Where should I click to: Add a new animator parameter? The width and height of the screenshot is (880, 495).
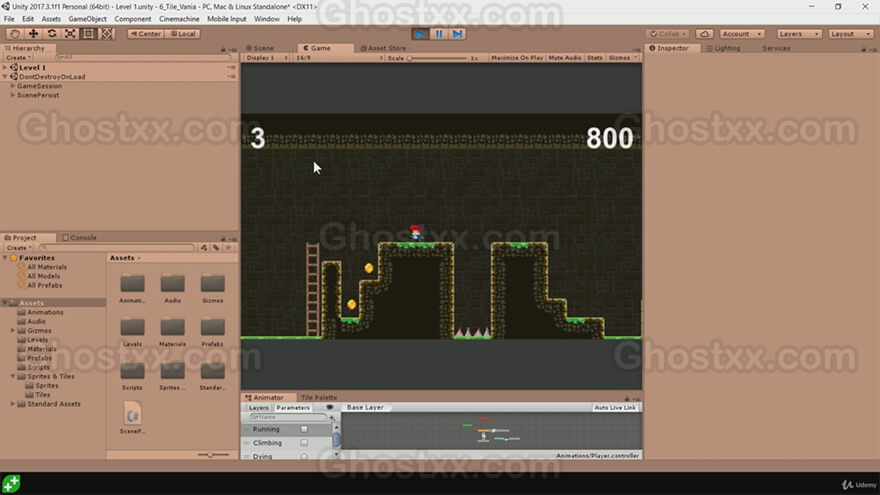click(x=332, y=418)
